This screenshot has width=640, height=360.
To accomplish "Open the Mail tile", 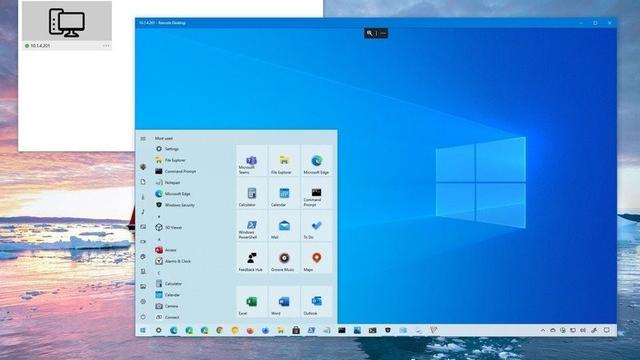I will click(x=284, y=225).
